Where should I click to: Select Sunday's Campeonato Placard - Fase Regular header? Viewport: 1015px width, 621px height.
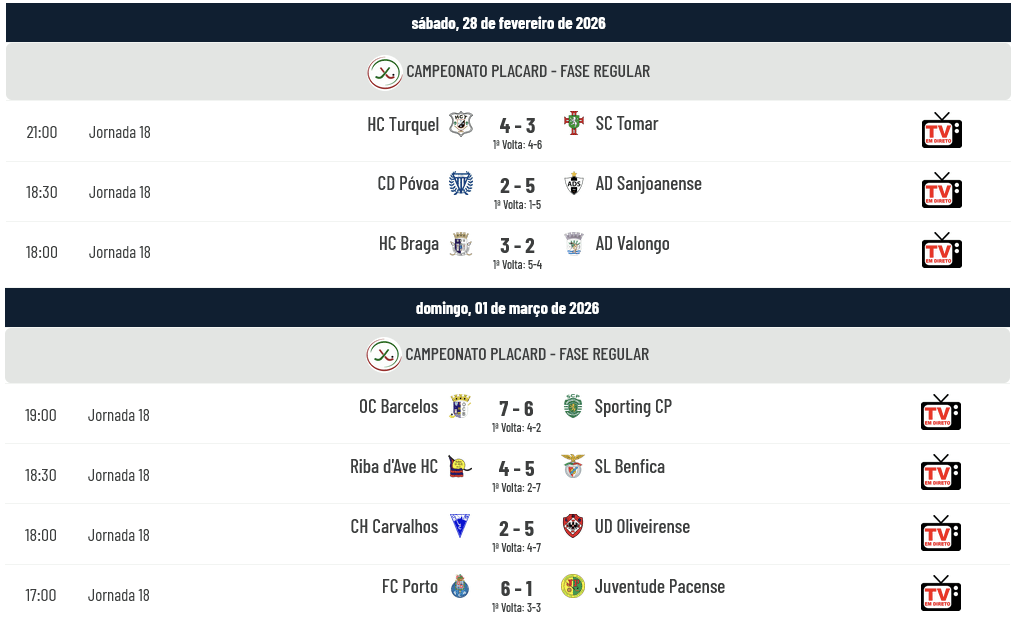526,354
